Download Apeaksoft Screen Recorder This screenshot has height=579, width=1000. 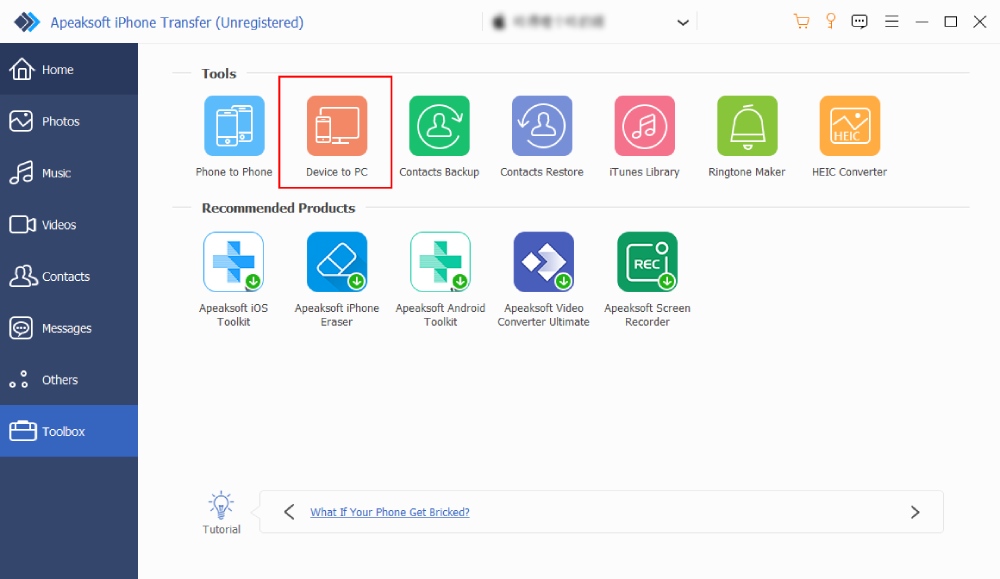point(647,261)
